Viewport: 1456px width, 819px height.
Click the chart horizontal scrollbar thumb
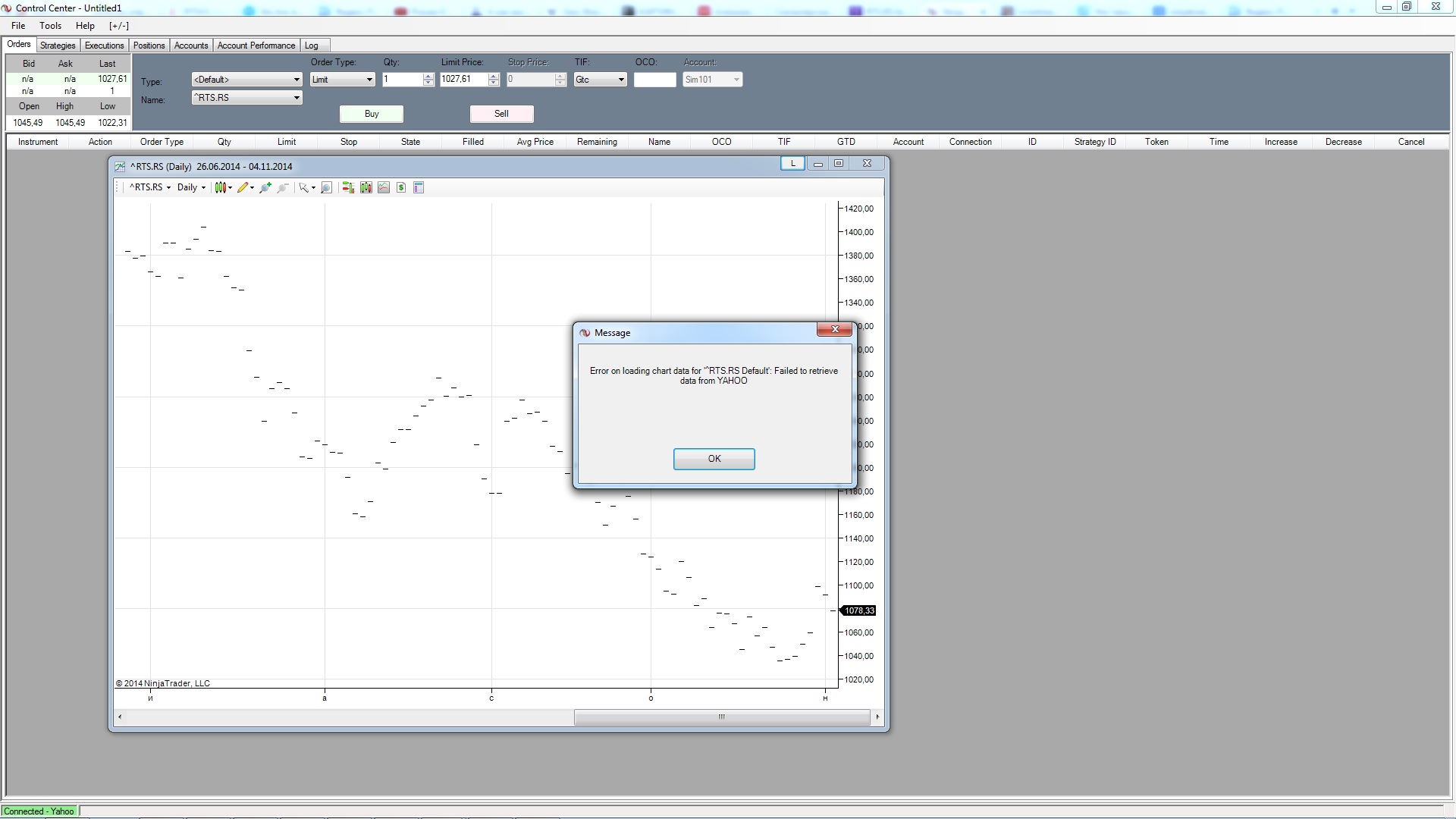coord(721,717)
